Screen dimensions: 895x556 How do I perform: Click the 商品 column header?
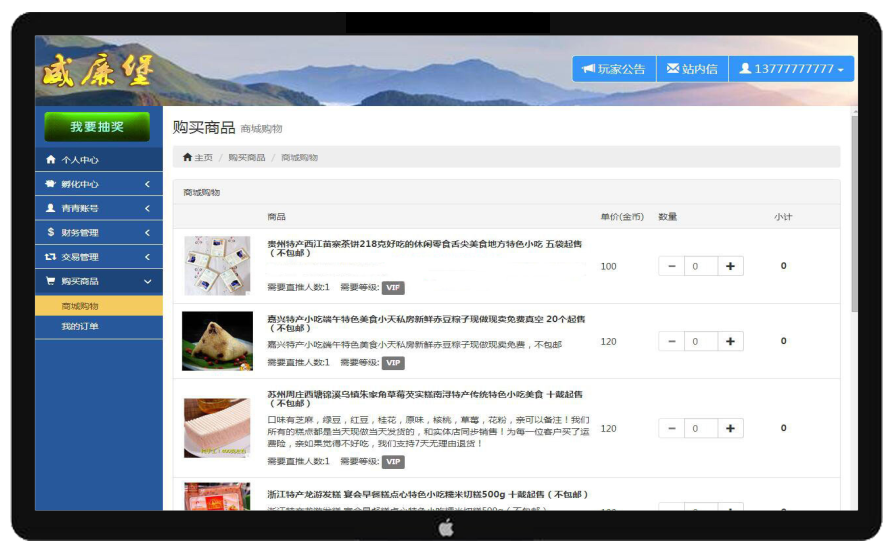[276, 217]
